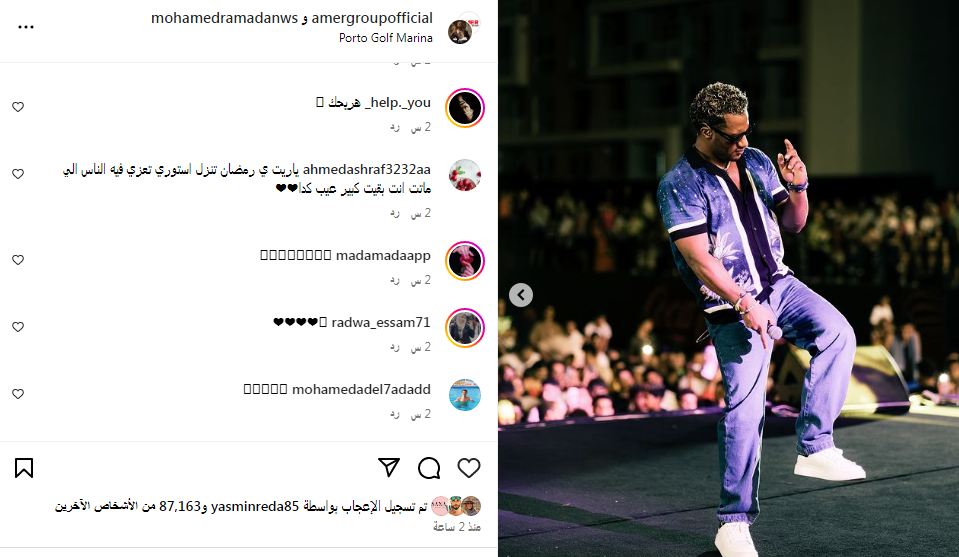Open radwa_essam71's story avatar
Screen dimensions: 959x557
click(465, 328)
